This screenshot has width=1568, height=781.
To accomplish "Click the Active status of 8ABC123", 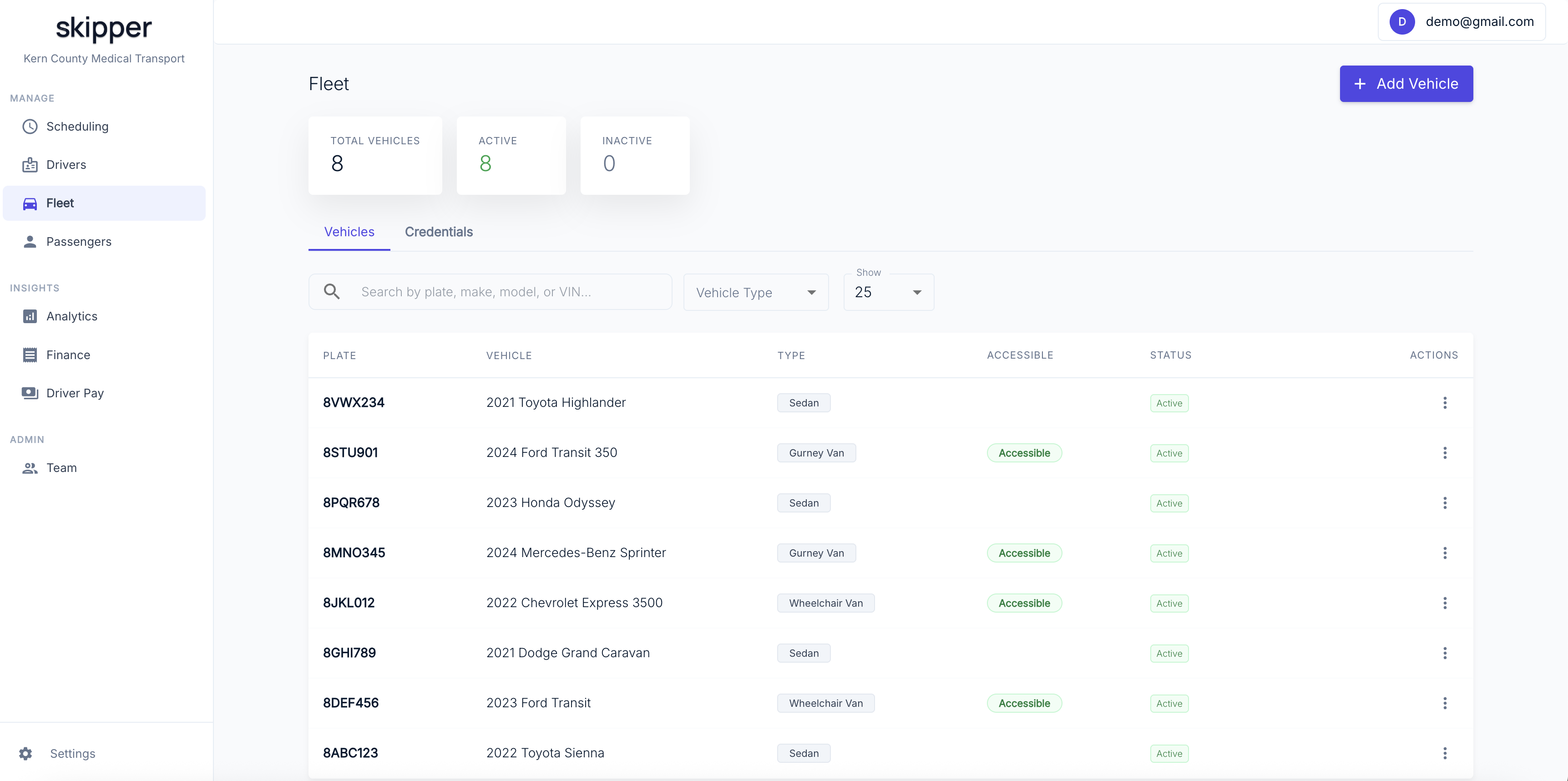I will pyautogui.click(x=1168, y=754).
